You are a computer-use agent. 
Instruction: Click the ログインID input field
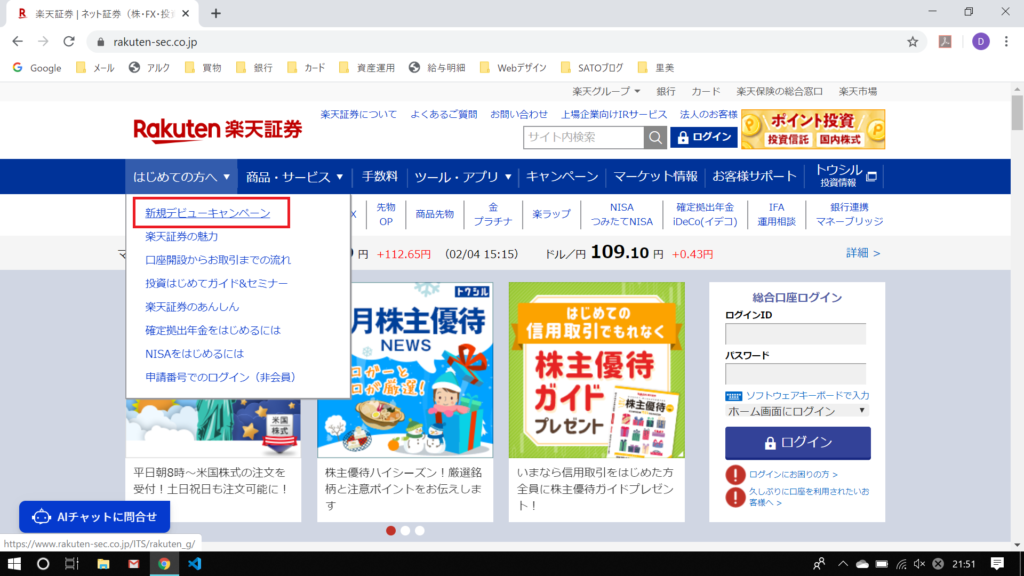point(795,334)
